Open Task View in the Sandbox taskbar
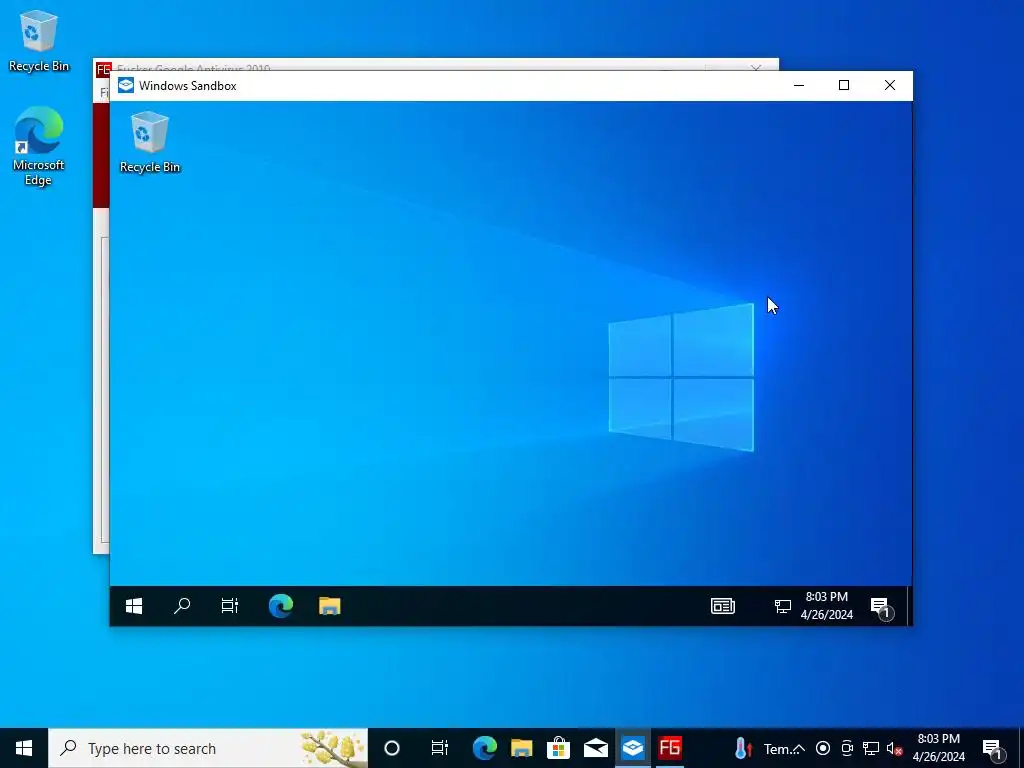 point(229,606)
